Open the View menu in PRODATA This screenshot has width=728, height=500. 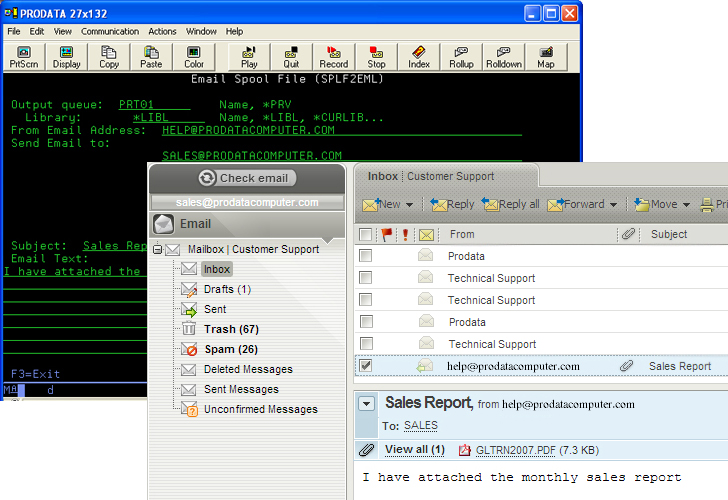click(63, 32)
